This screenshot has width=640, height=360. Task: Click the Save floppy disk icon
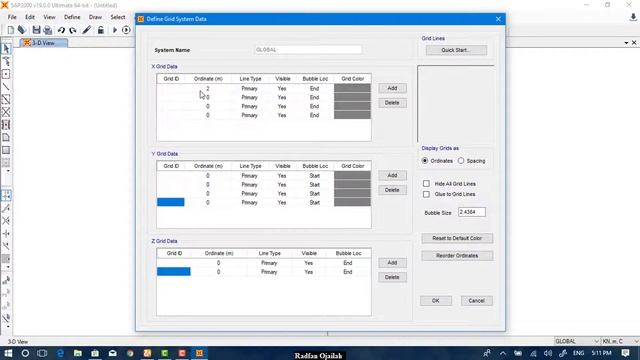pyautogui.click(x=36, y=30)
